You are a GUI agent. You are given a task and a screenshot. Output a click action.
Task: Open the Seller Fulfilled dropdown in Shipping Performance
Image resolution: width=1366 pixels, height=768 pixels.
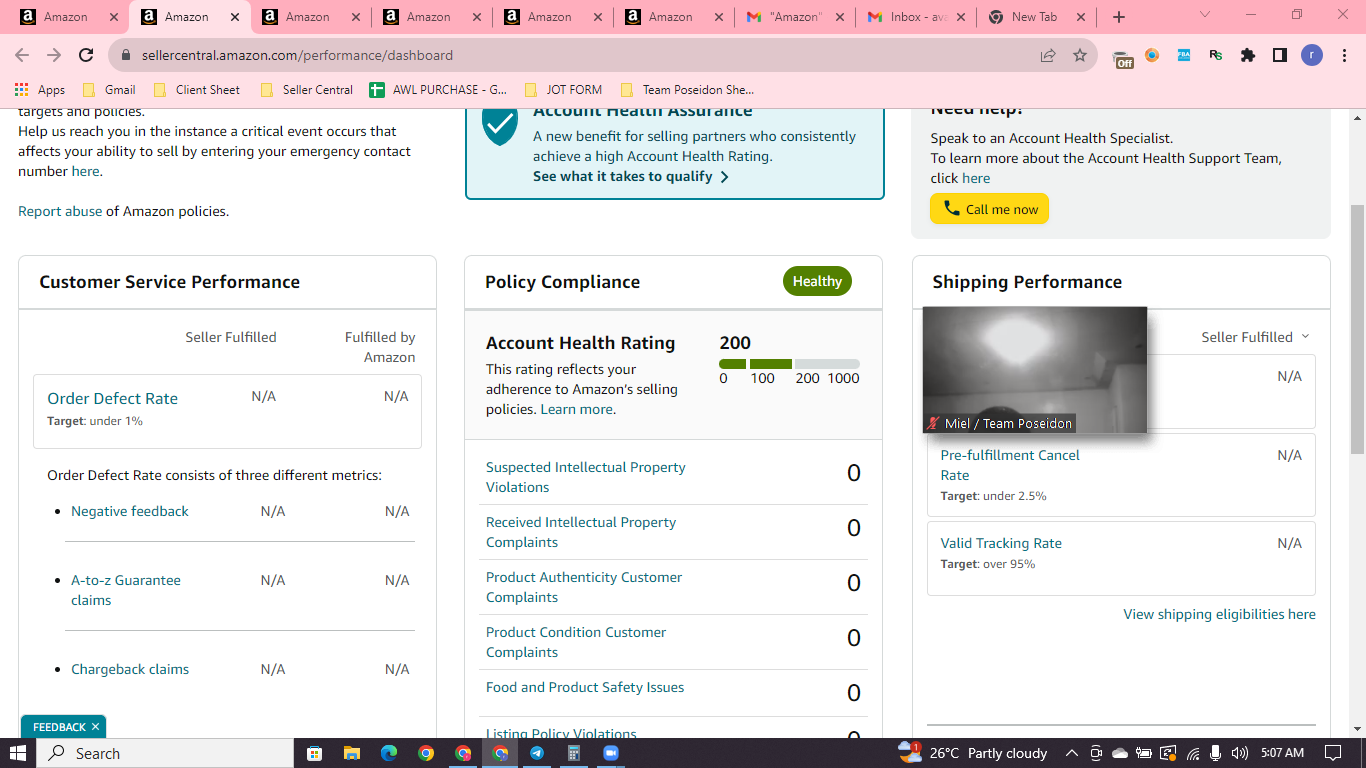(1255, 337)
